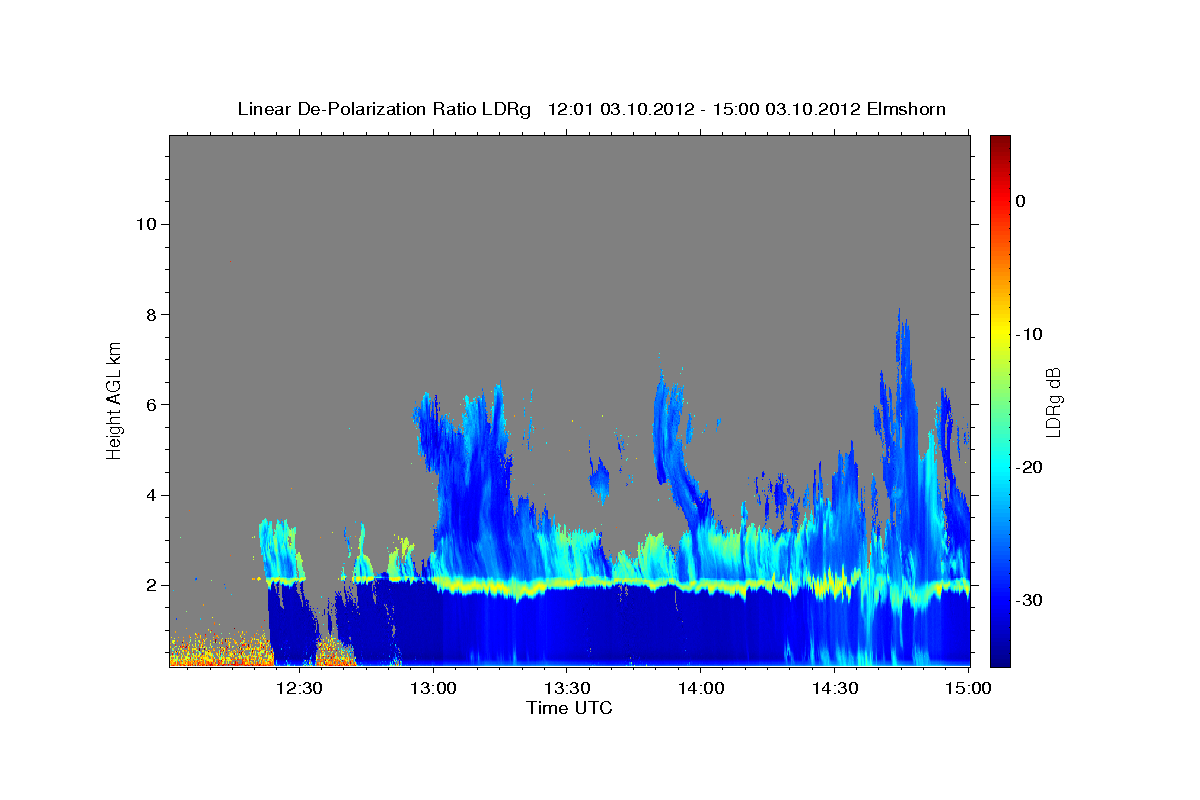Click the plot title 'Linear De-Polarization Ratio LDRg'
Viewport: 1200px width, 800px height.
click(x=384, y=109)
